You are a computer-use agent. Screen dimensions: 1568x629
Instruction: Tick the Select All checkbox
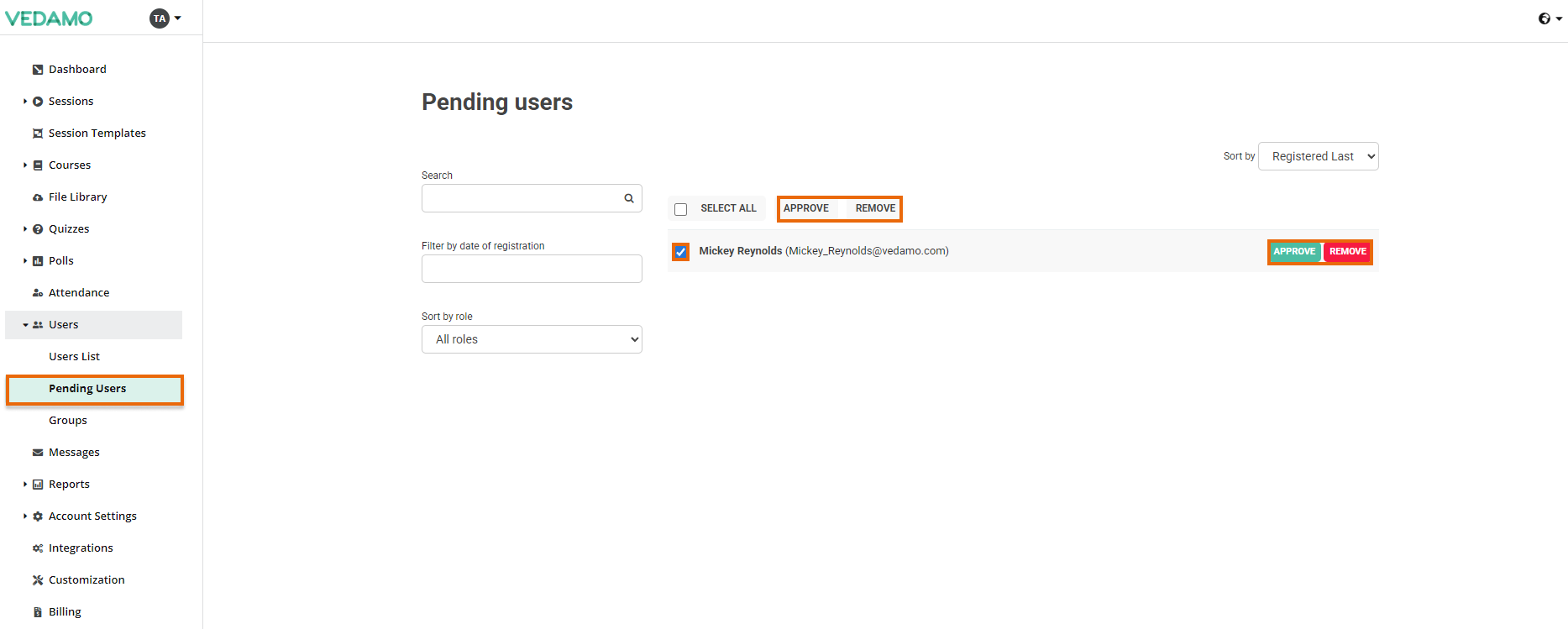pyautogui.click(x=681, y=209)
